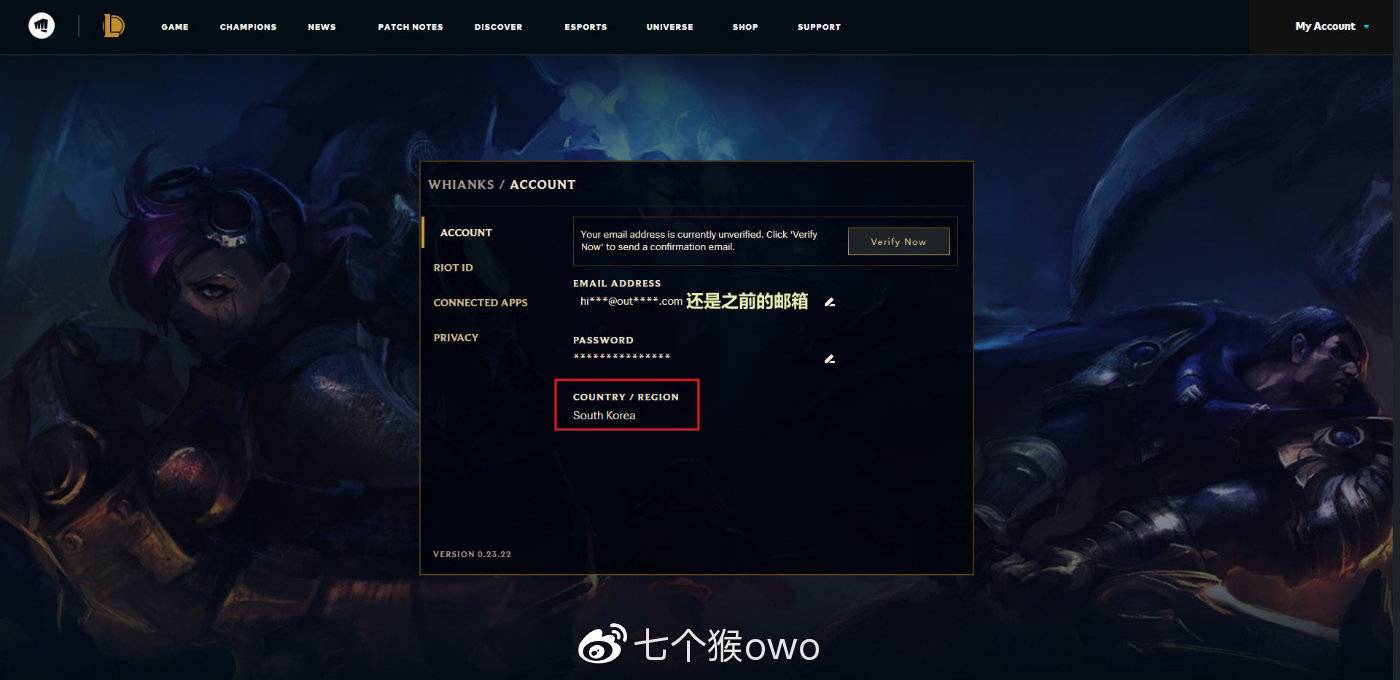Viewport: 1400px width, 680px height.
Task: Go to Champions in navigation bar
Action: pos(248,27)
